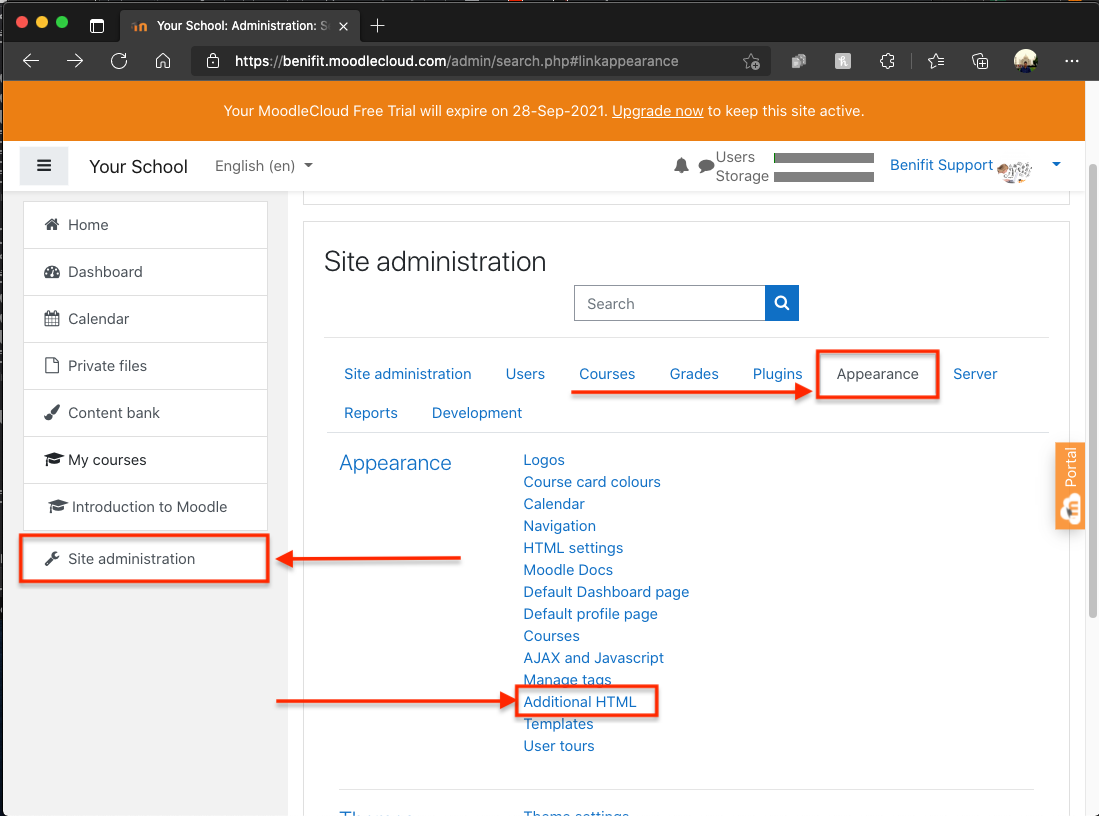
Task: Open Calendar in the side menu
Action: coord(145,319)
